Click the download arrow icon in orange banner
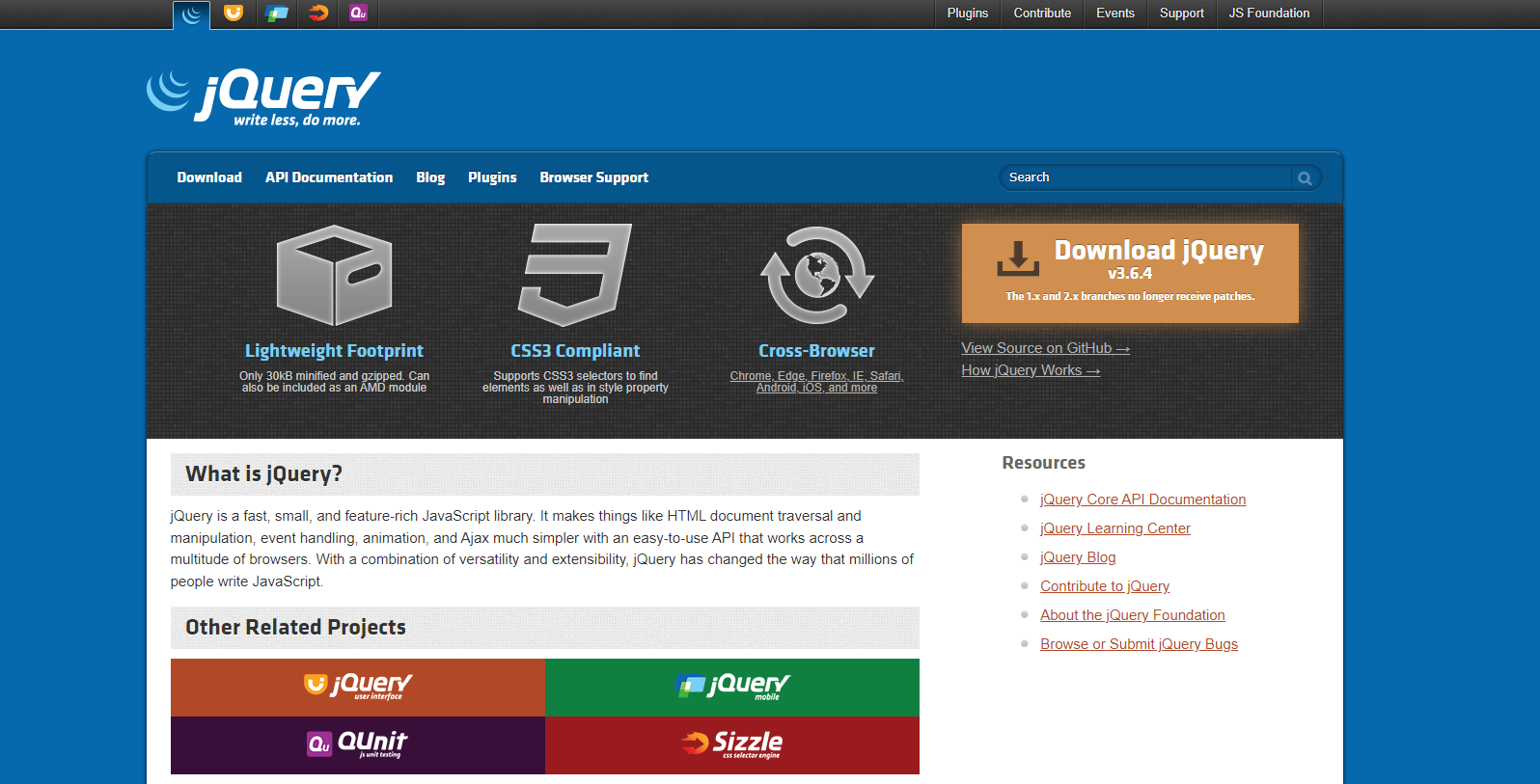The width and height of the screenshot is (1540, 784). coord(1018,258)
